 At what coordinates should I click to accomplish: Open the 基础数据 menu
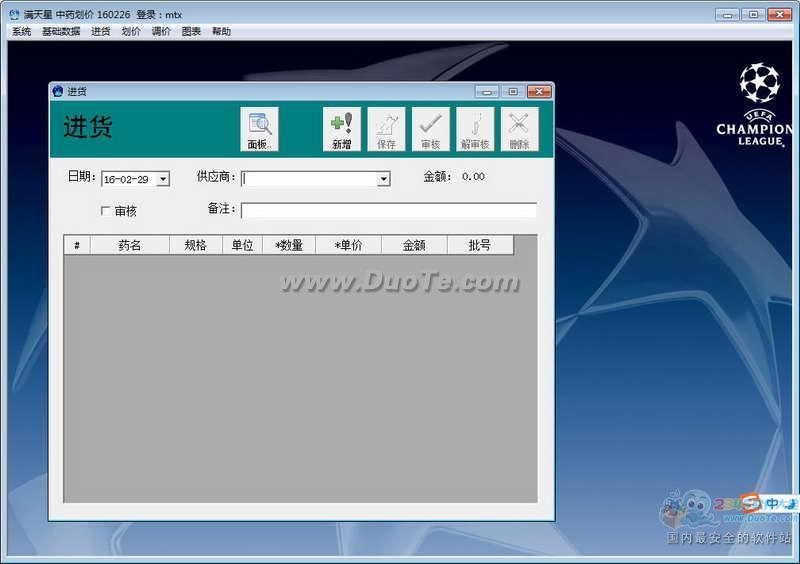click(61, 32)
